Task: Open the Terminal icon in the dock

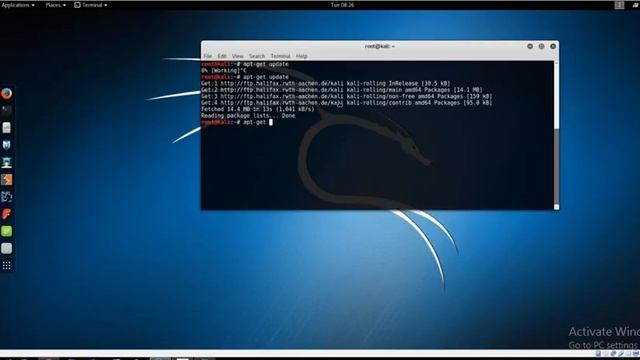Action: 6,111
